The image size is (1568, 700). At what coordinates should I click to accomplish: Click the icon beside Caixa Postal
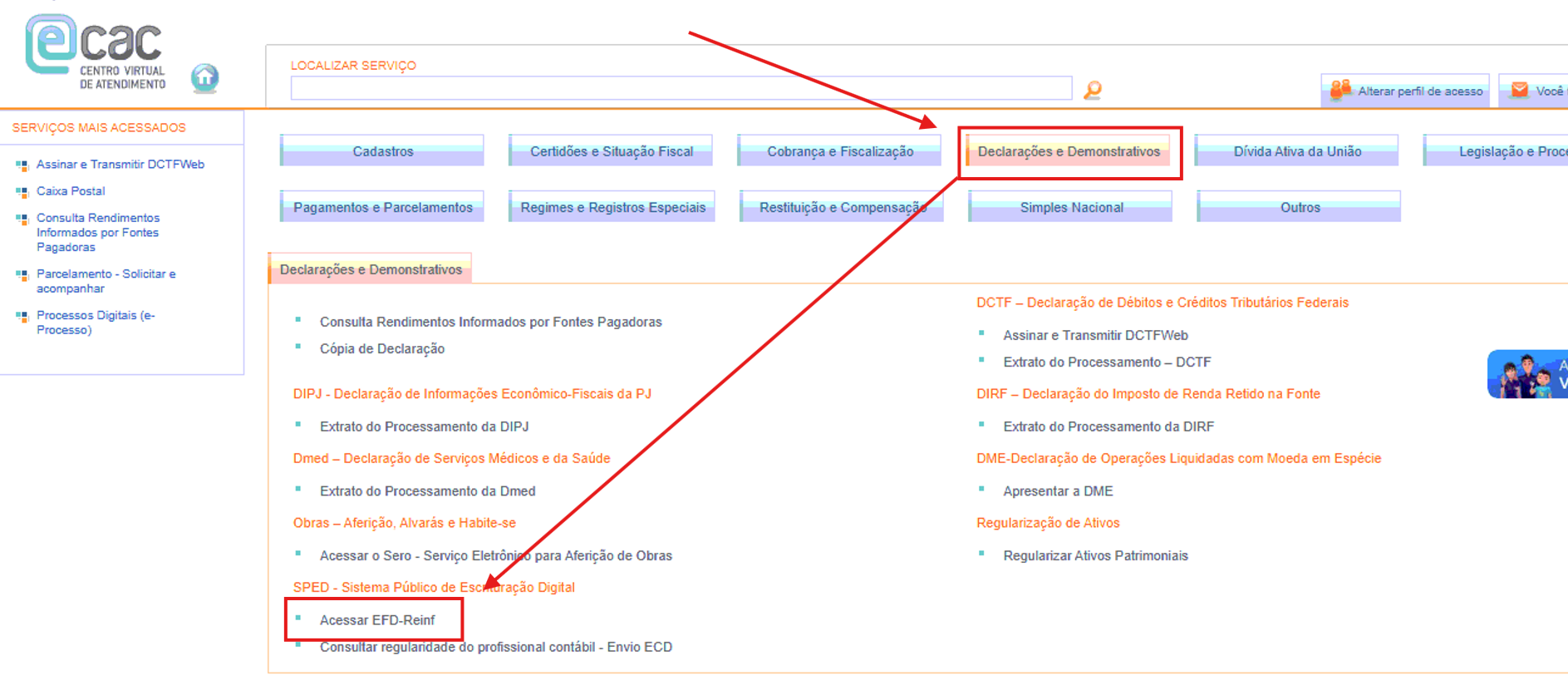point(22,192)
